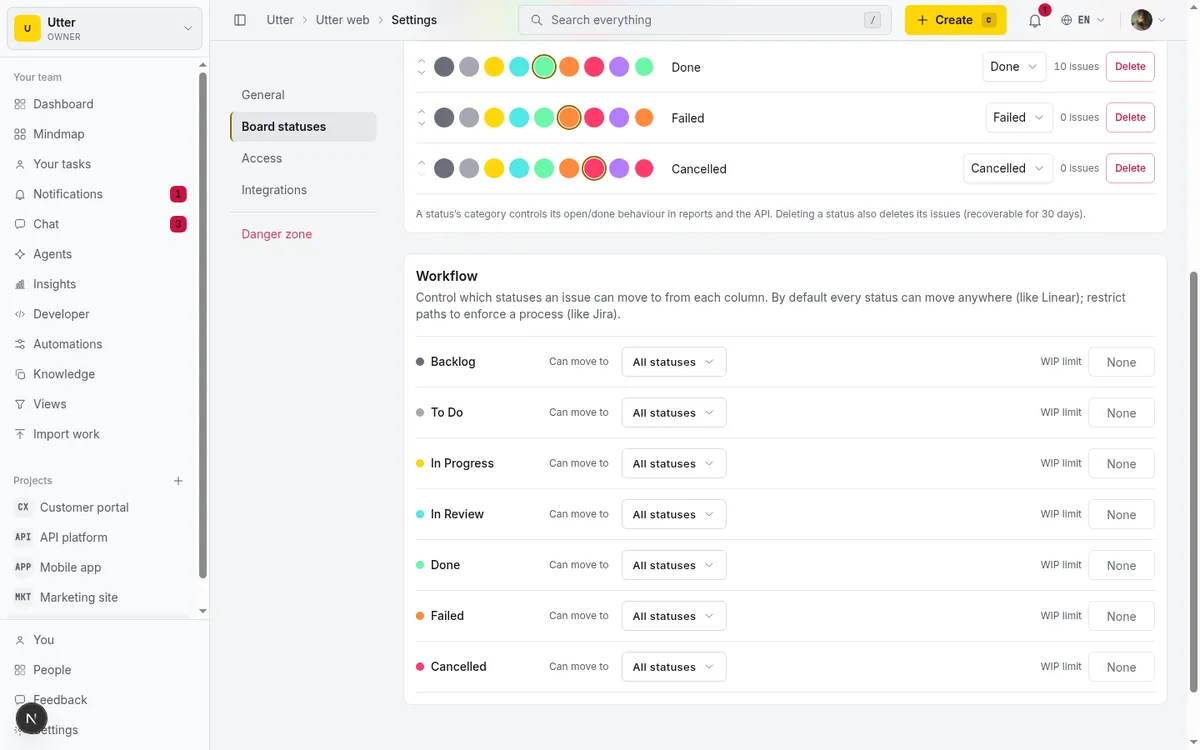Open the Done status category dropdown
Image resolution: width=1200 pixels, height=750 pixels.
[1014, 67]
